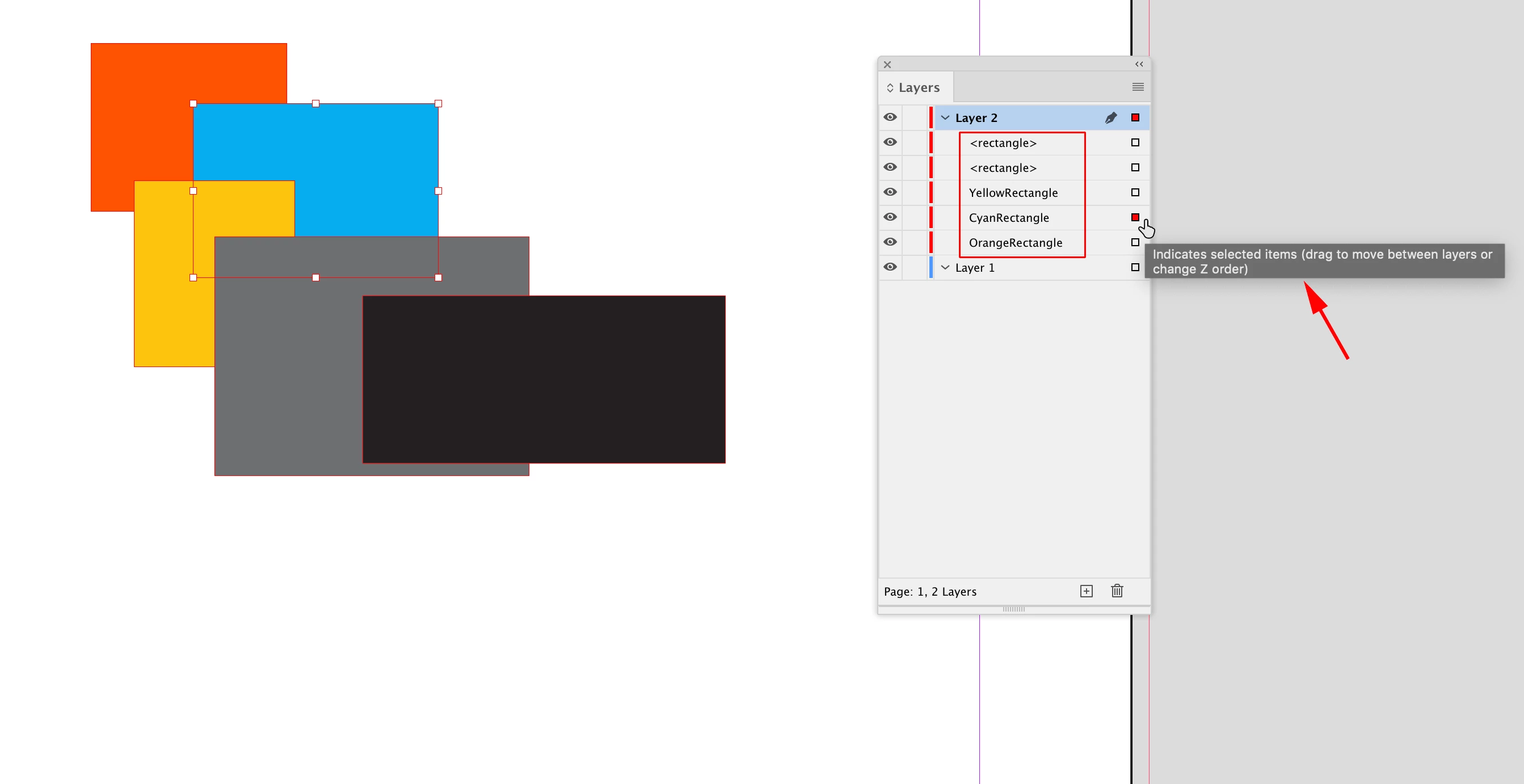Image resolution: width=1524 pixels, height=784 pixels.
Task: Click the selection square for OrangeRectangle
Action: (x=1135, y=242)
